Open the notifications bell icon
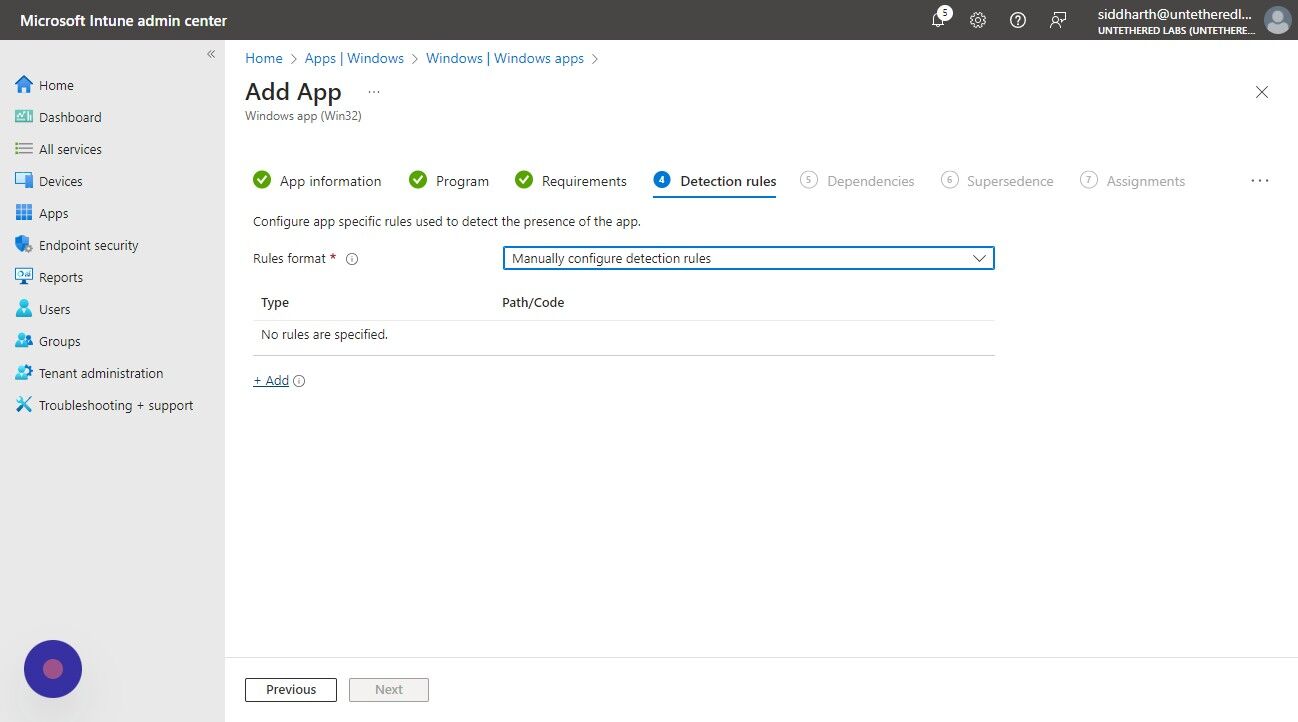 pos(938,20)
